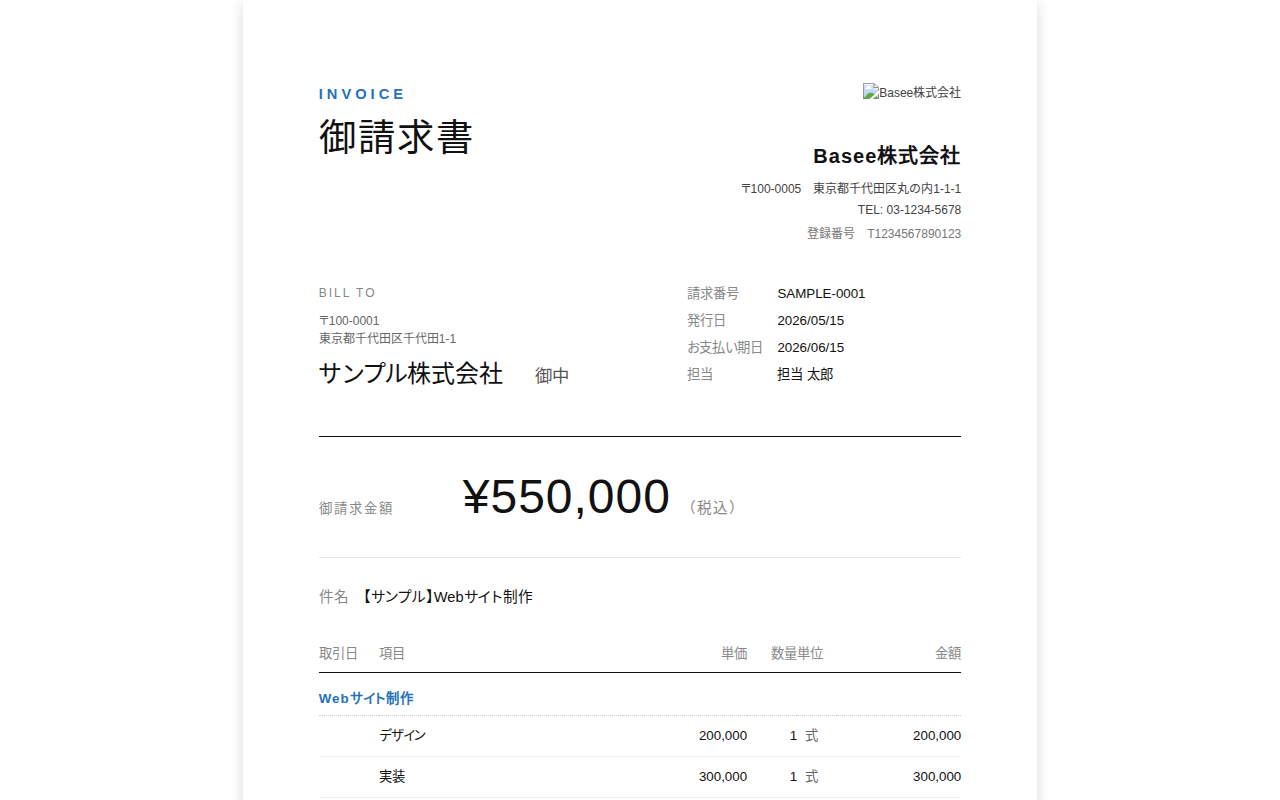
Task: Click the デザイン item name
Action: click(402, 736)
